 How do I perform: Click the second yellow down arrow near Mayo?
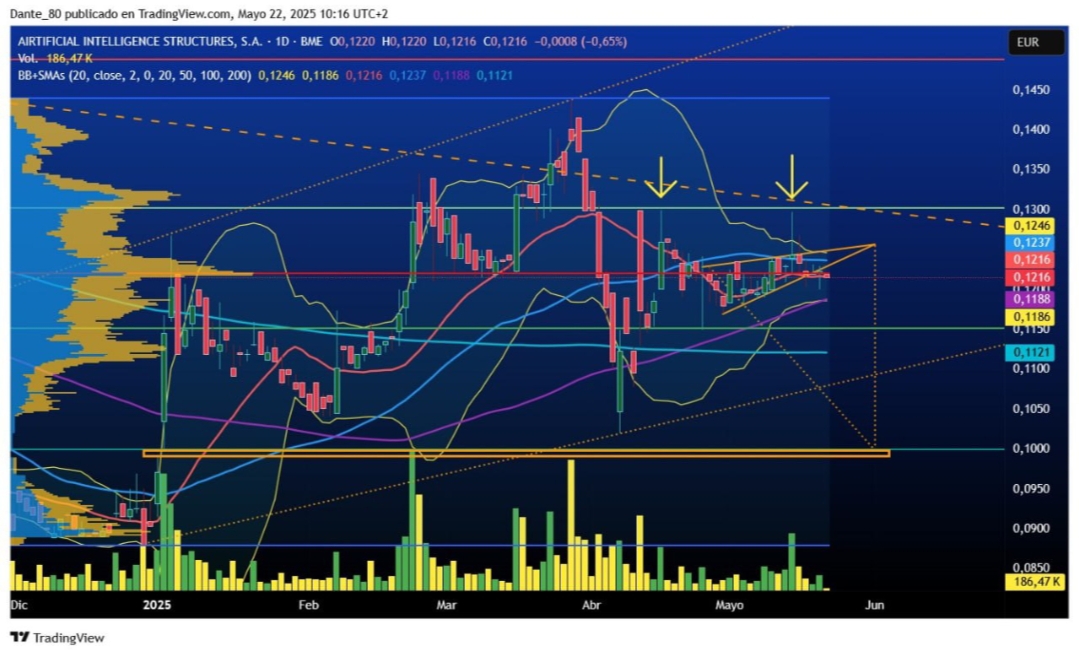(x=791, y=177)
